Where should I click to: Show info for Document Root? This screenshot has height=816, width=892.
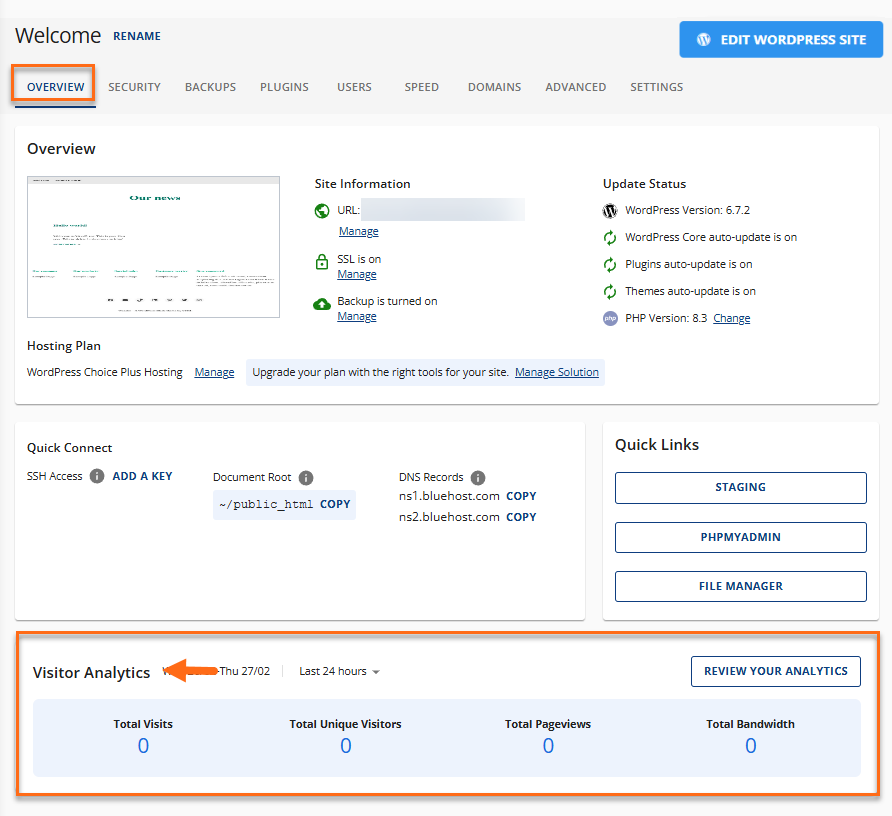click(306, 478)
